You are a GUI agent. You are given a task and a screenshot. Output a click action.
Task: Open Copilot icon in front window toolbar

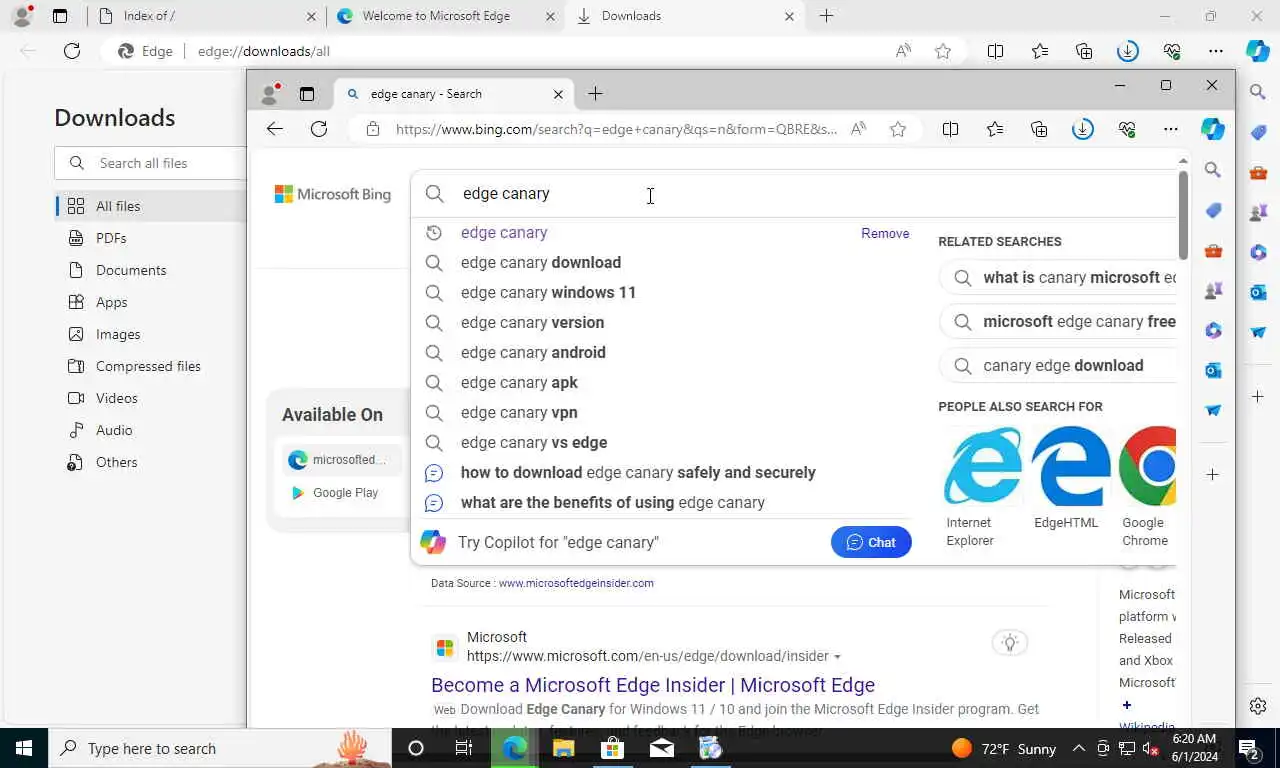(x=1212, y=129)
